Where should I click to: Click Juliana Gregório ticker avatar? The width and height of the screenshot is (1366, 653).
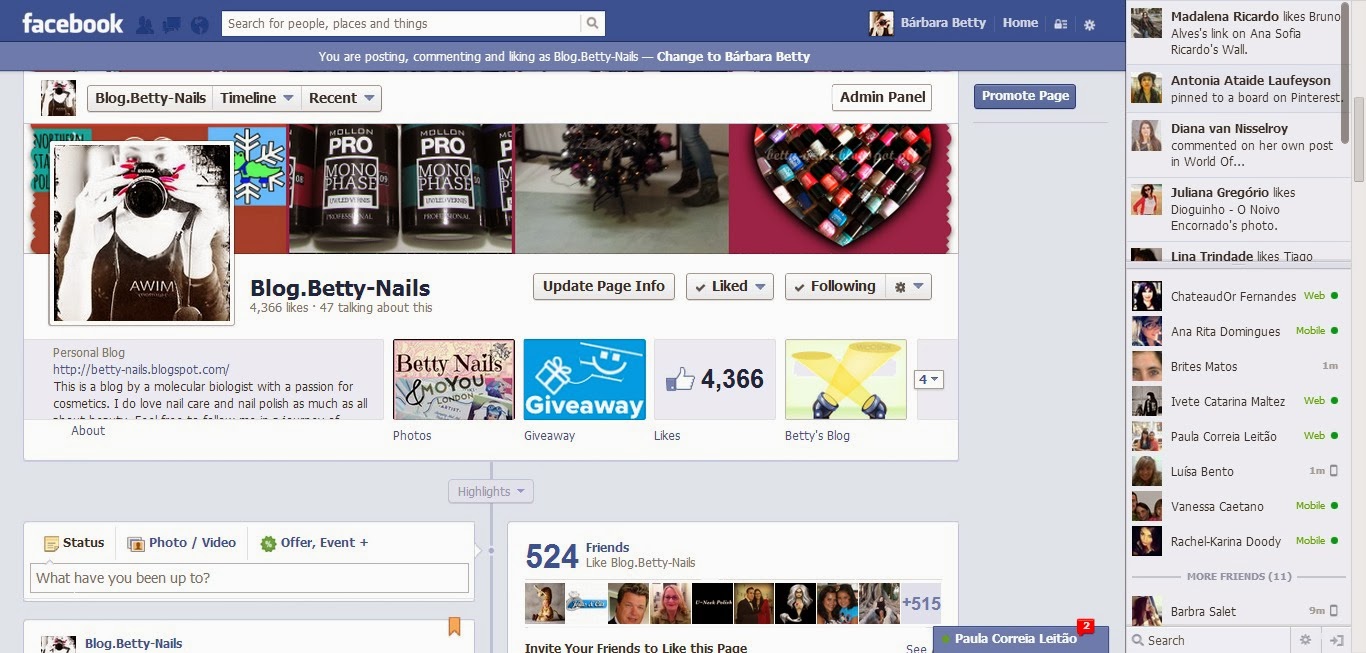pos(1147,199)
